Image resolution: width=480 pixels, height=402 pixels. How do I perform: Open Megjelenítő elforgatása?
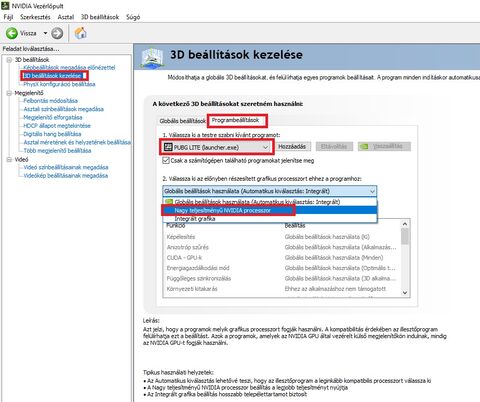(x=53, y=117)
